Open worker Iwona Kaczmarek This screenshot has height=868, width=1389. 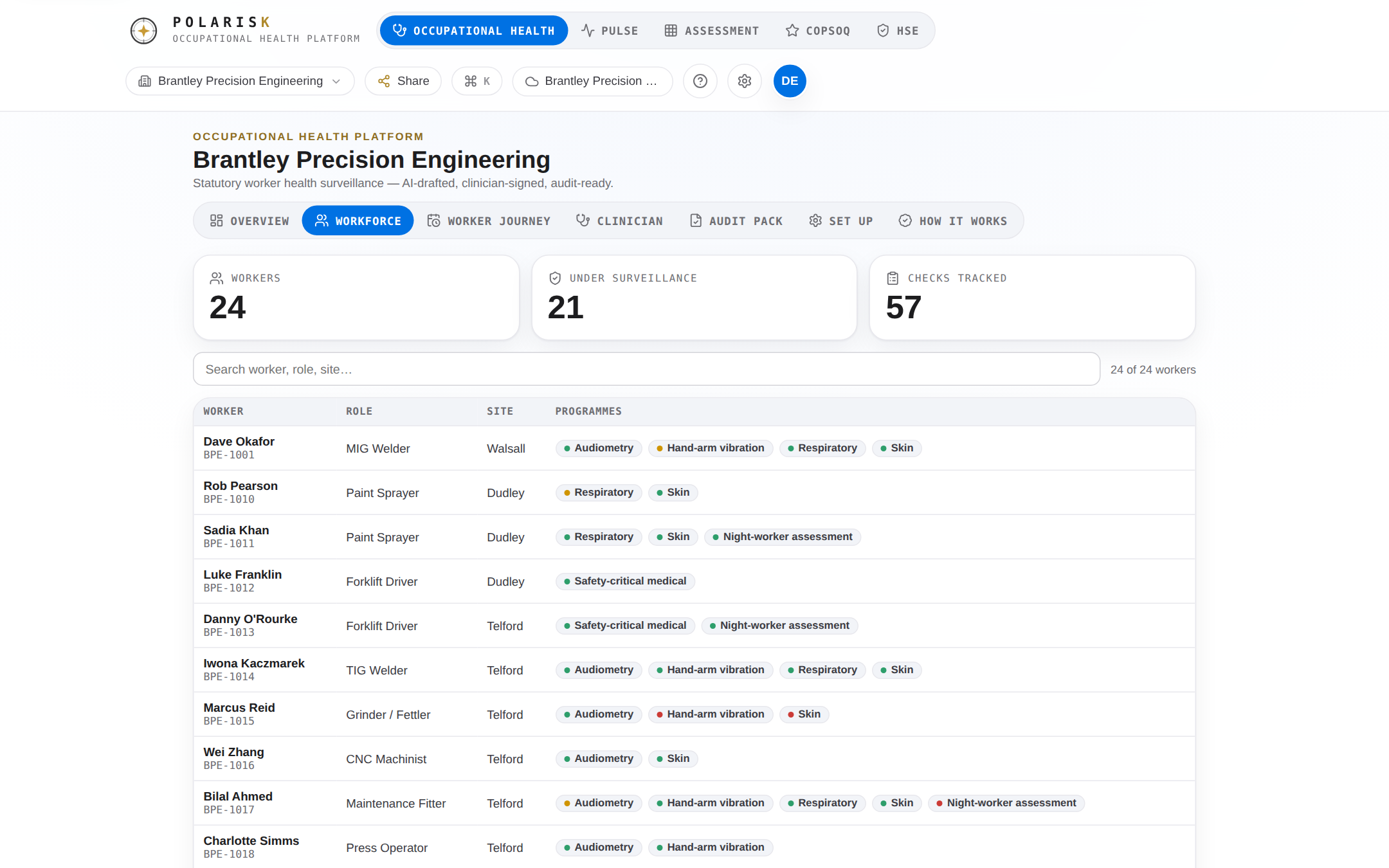[254, 663]
